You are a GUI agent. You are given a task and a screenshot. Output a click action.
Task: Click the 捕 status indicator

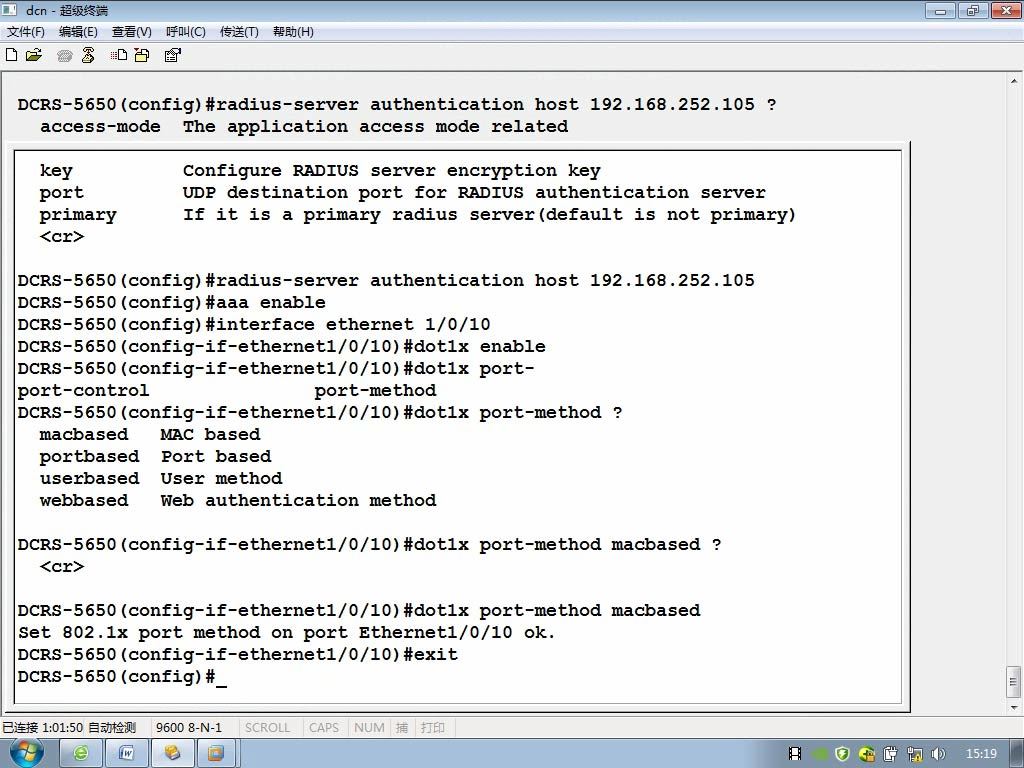pos(402,728)
